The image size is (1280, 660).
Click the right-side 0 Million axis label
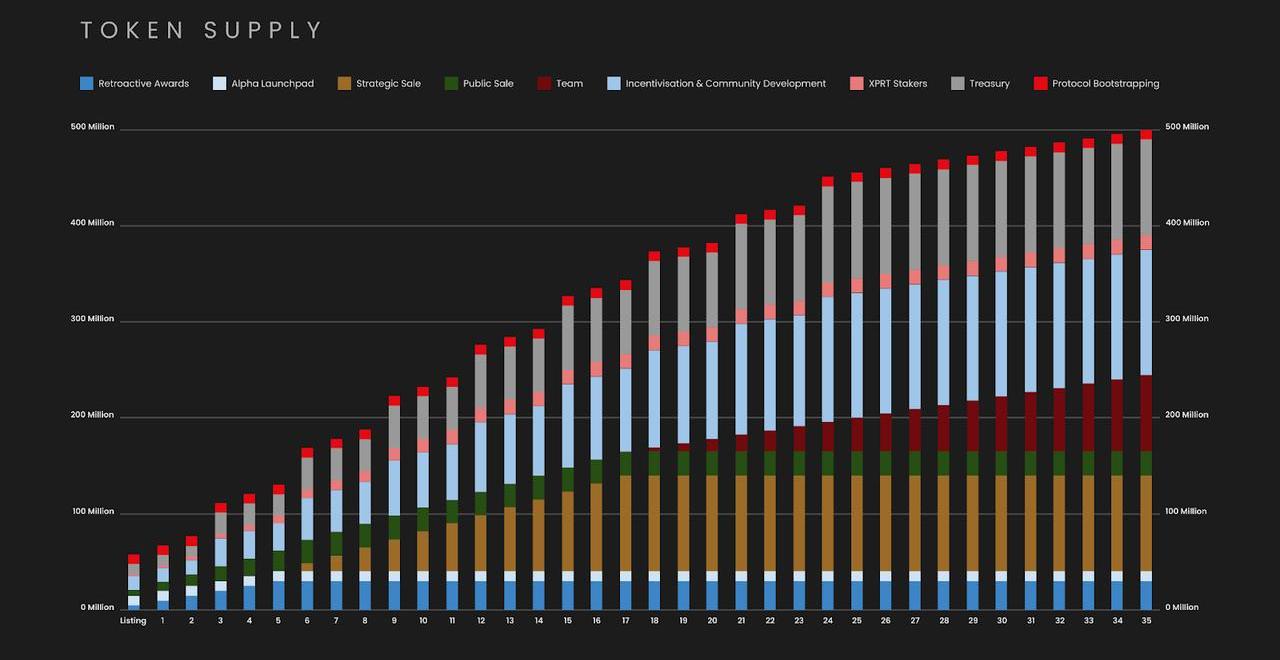click(x=1186, y=607)
